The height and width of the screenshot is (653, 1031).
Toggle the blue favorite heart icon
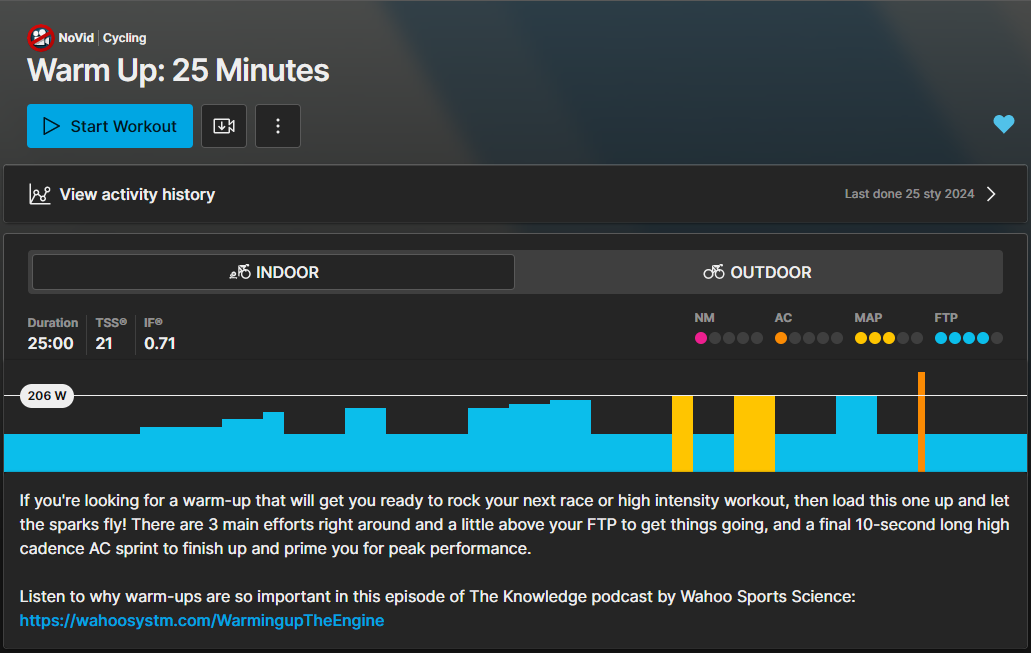click(1003, 124)
